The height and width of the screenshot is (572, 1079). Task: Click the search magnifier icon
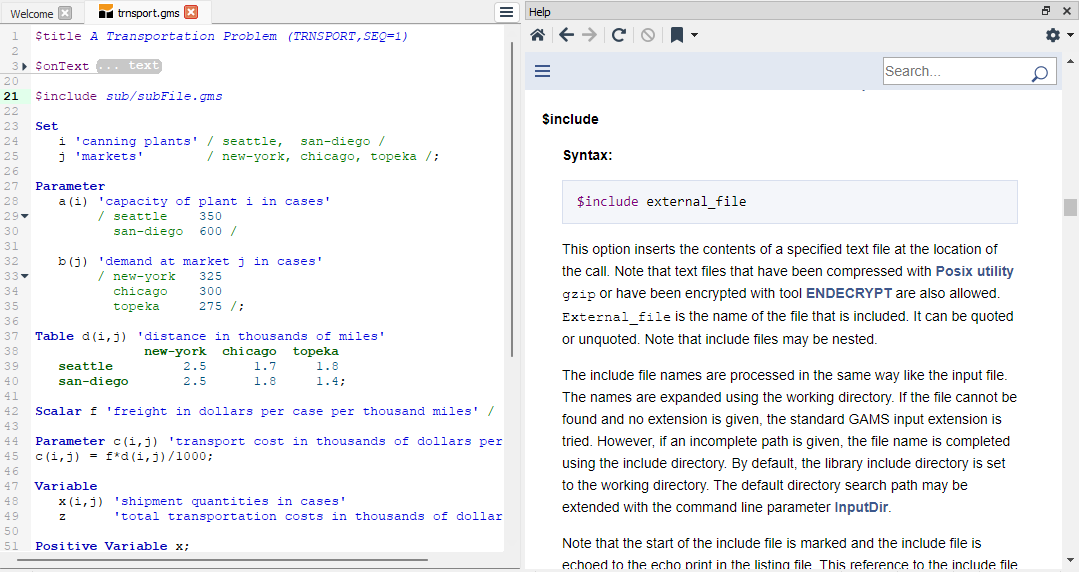1040,72
